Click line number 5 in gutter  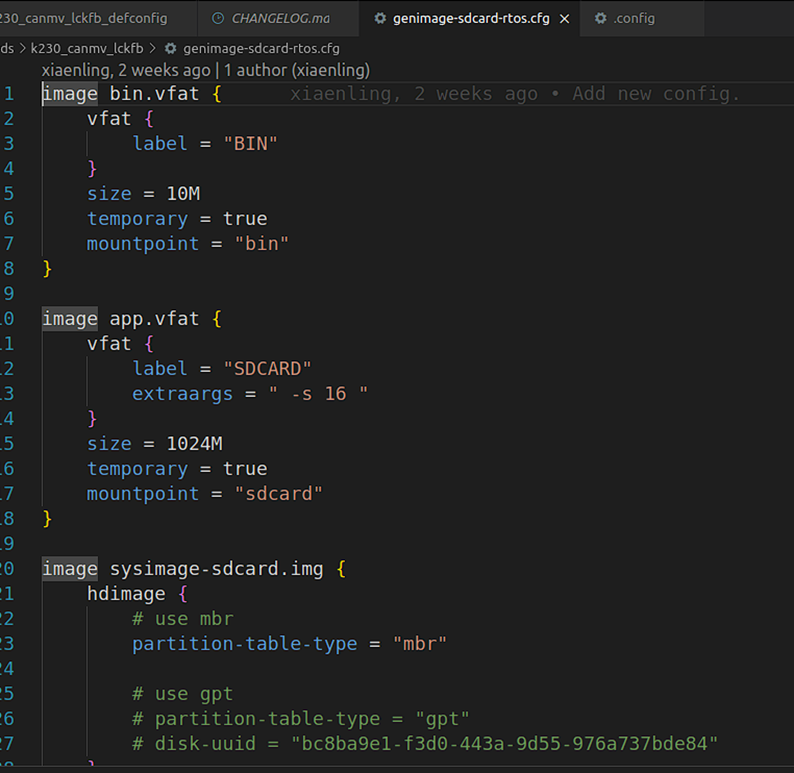tap(9, 193)
